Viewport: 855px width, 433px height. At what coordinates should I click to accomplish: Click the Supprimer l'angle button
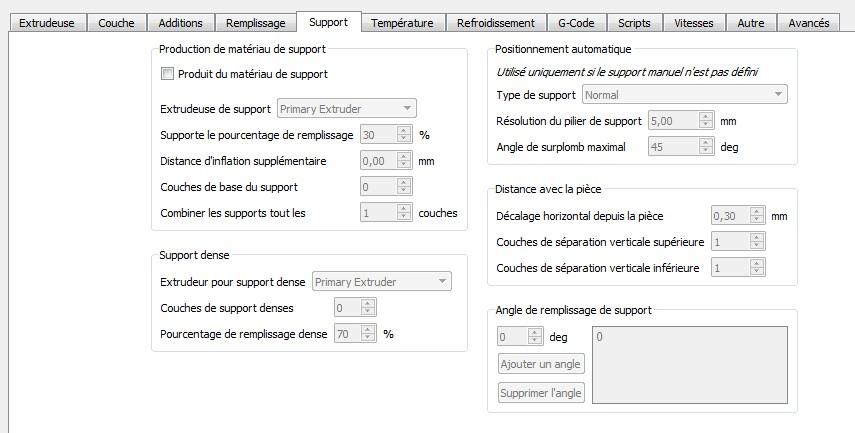[x=541, y=393]
